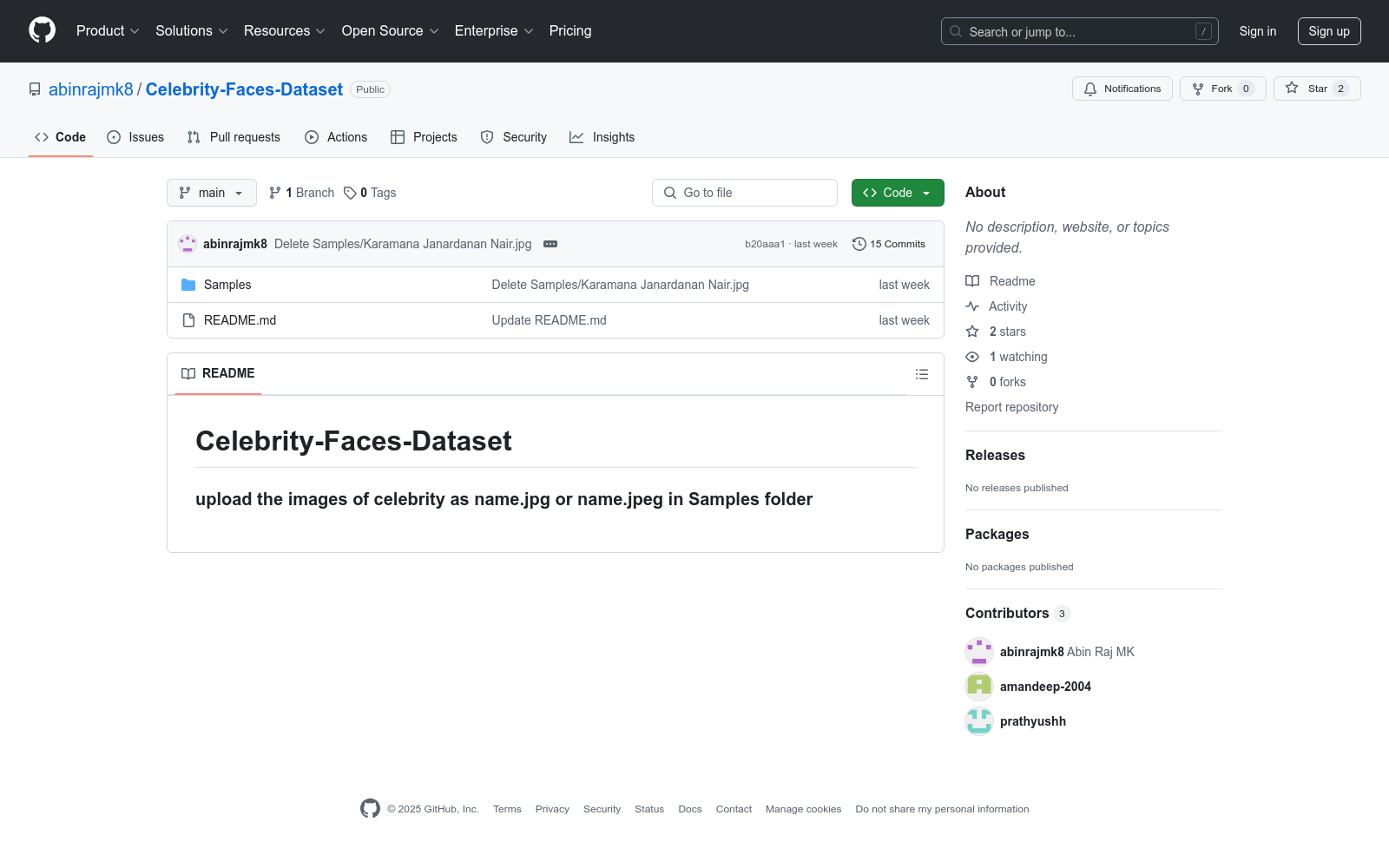Open the Packages heading link
The height and width of the screenshot is (868, 1389).
(997, 534)
